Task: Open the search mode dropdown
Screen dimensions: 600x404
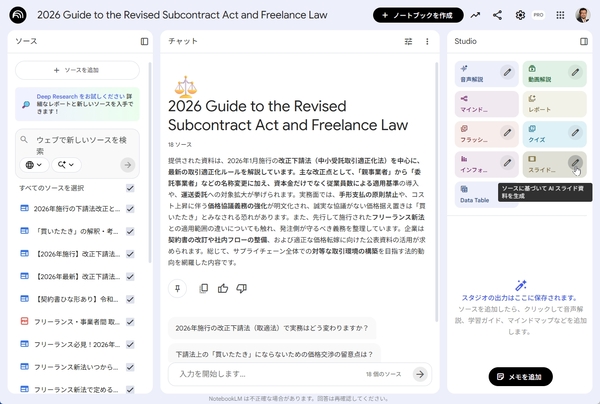Action: (66, 165)
